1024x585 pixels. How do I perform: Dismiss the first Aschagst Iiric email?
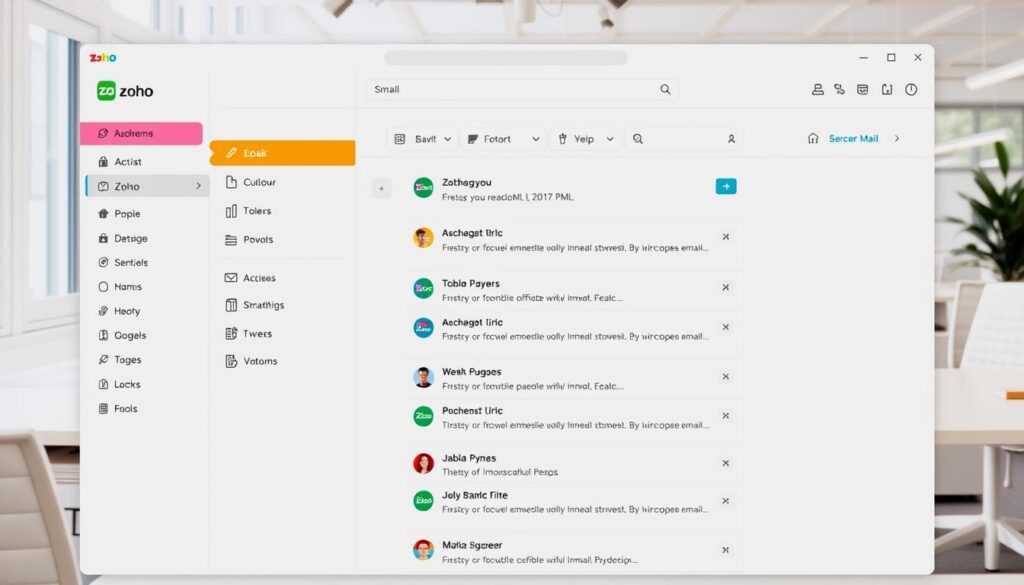(x=726, y=237)
